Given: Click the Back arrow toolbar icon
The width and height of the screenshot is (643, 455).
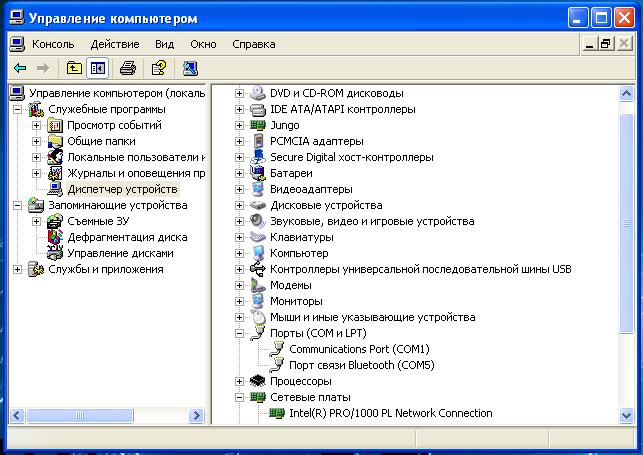Looking at the screenshot, I should tap(20, 68).
